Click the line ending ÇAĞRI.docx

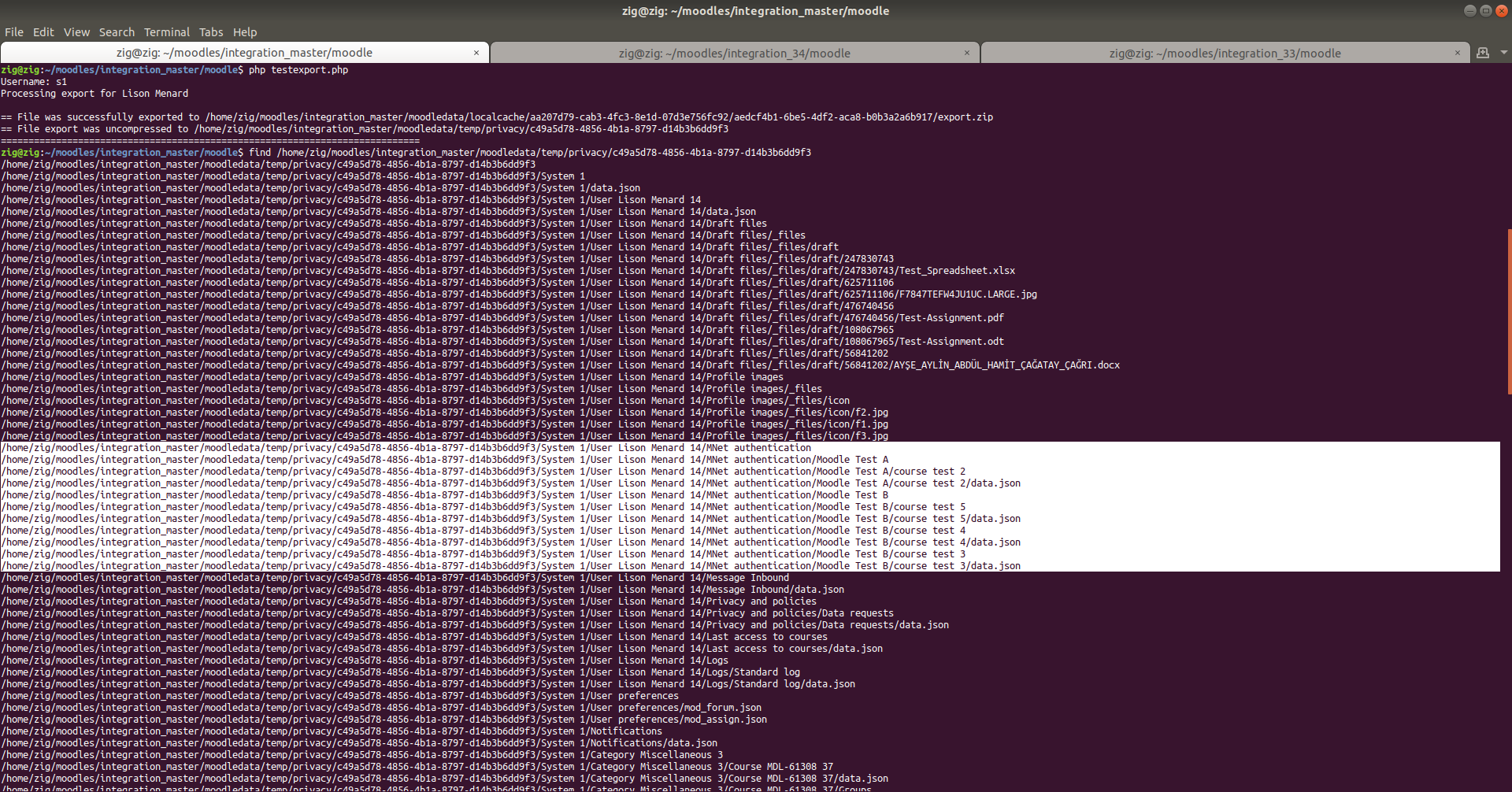(x=561, y=365)
